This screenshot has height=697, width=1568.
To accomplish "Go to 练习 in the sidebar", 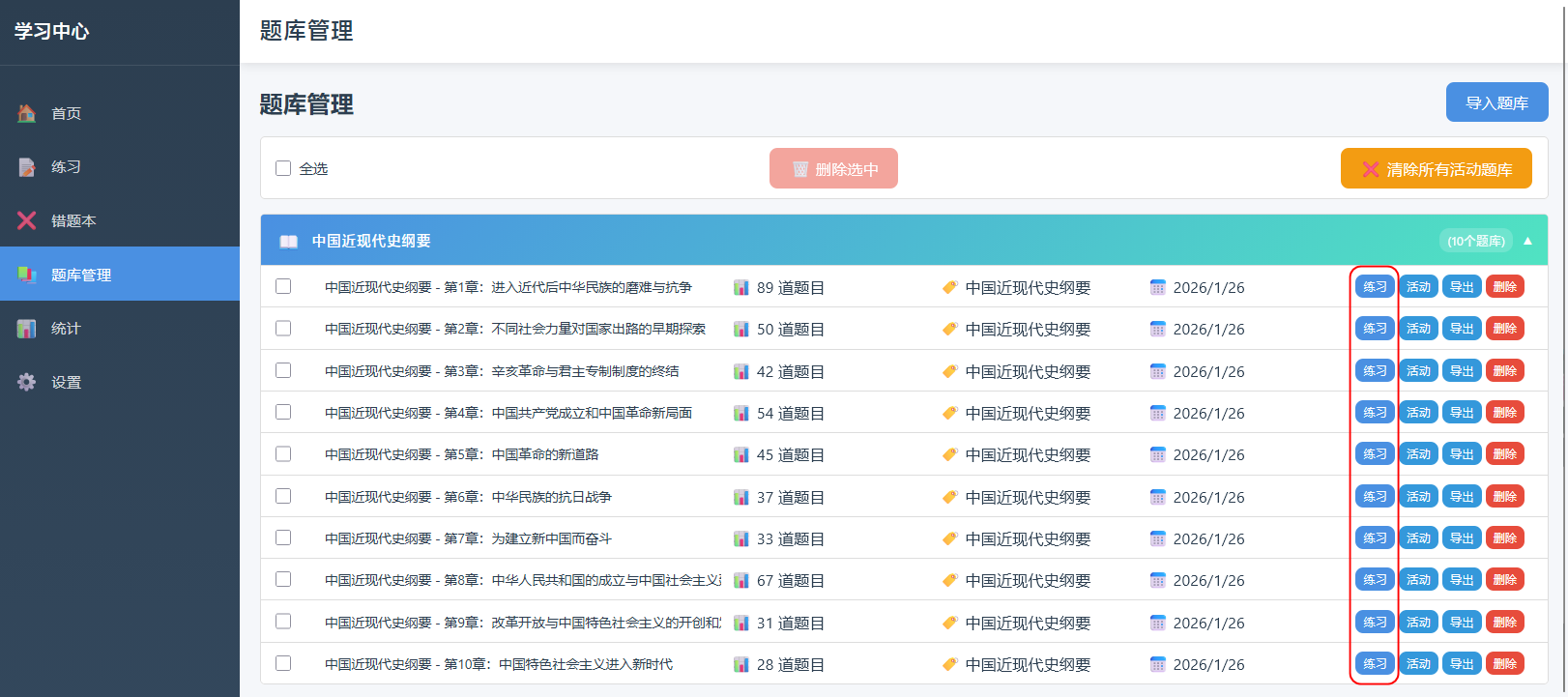I will [120, 167].
